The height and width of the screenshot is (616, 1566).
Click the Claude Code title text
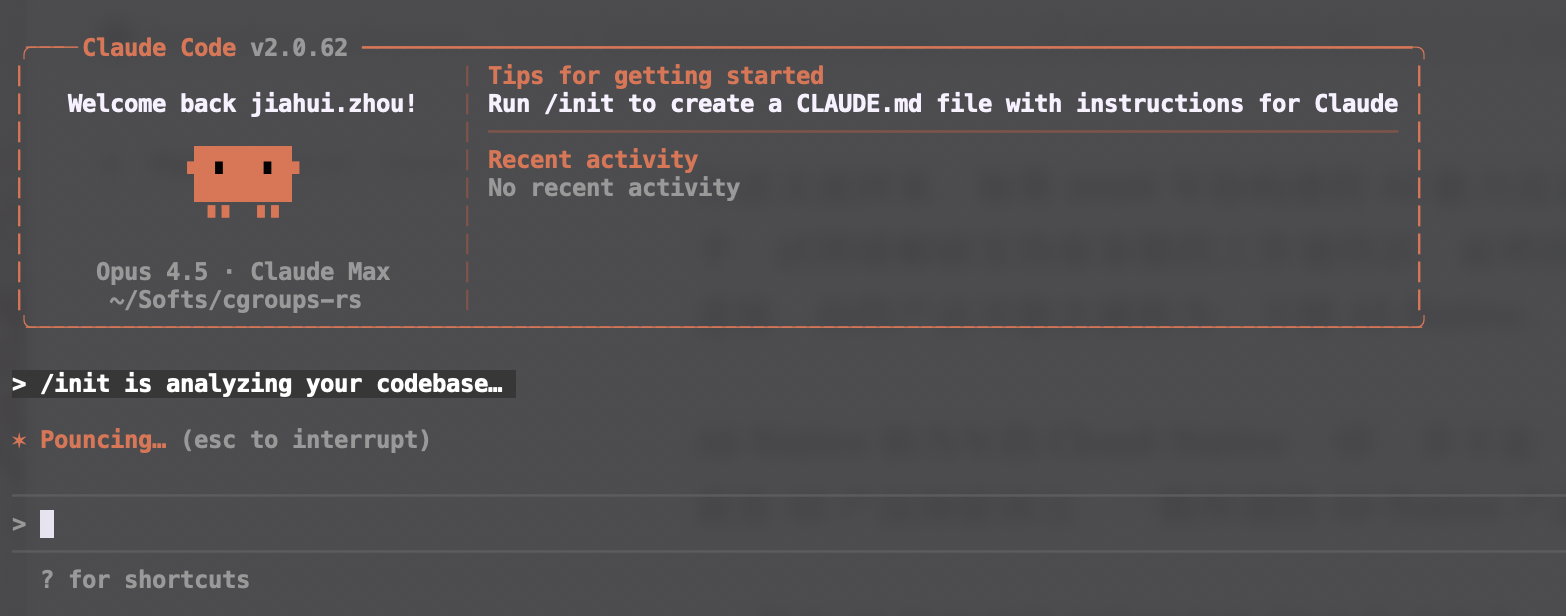pyautogui.click(x=159, y=48)
